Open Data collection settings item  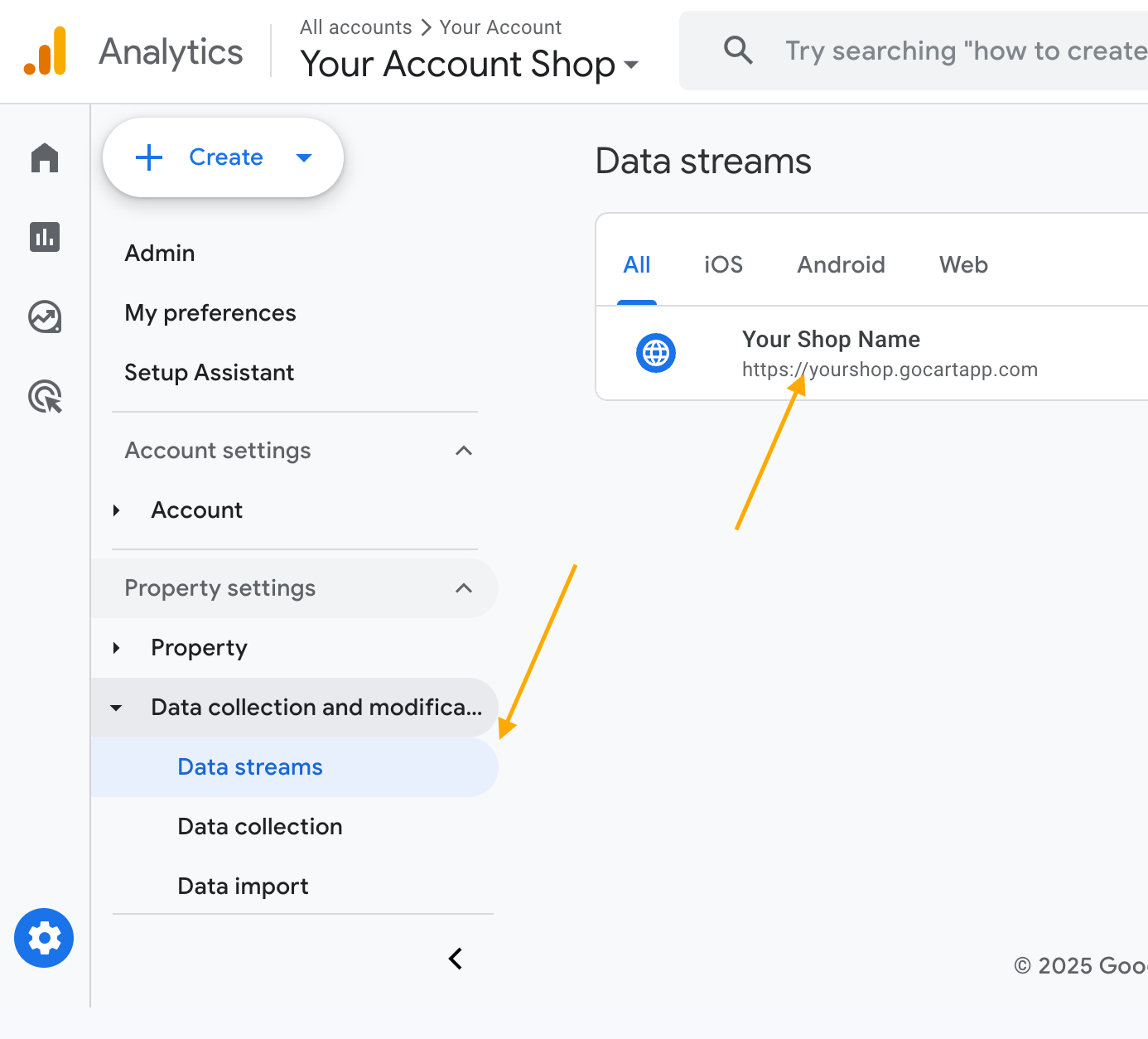click(260, 827)
